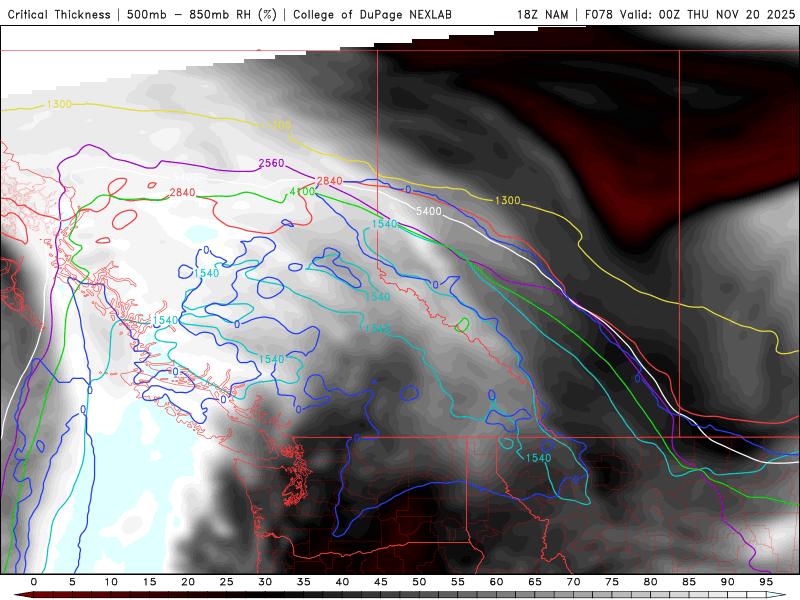Click the colorbar's "90" scale label

[727, 582]
